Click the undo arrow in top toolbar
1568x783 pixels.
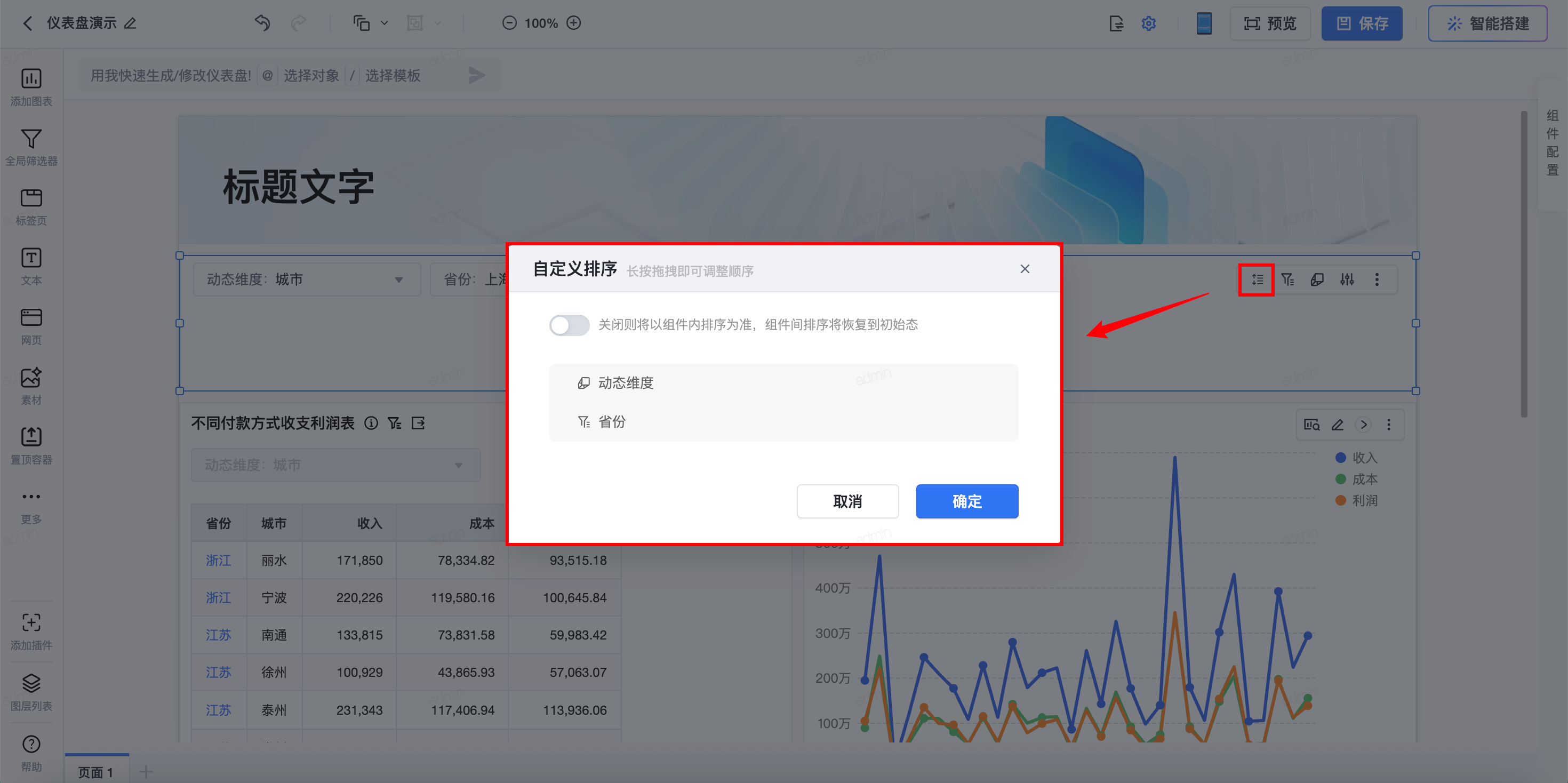coord(262,23)
